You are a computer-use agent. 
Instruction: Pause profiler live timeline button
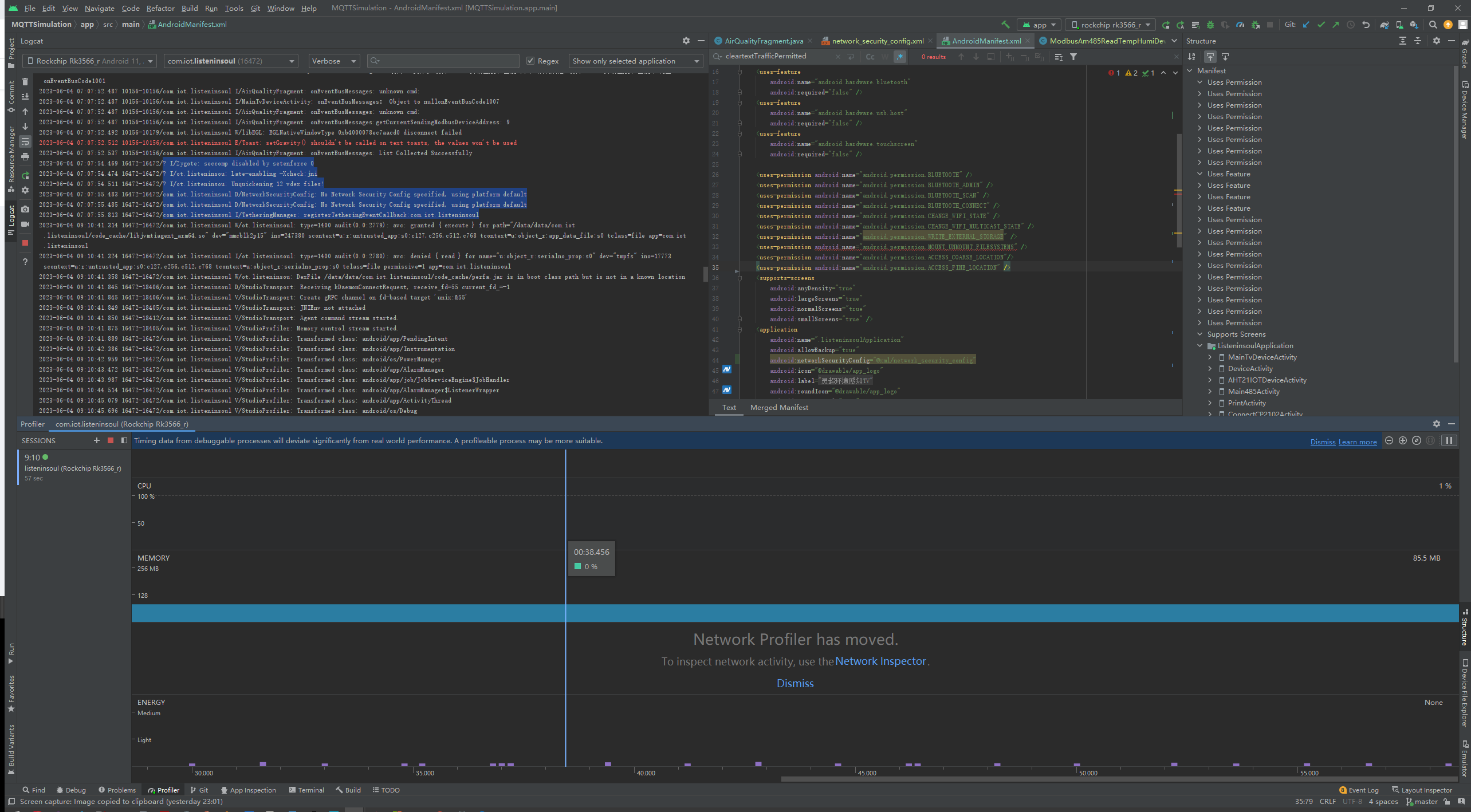(x=1449, y=440)
